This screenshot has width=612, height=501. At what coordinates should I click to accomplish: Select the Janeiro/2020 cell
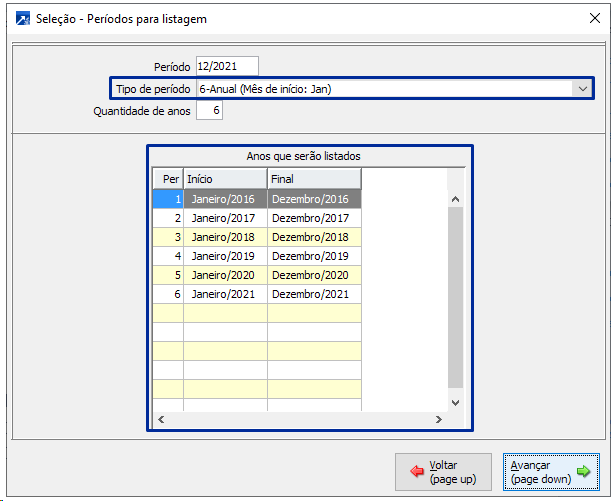(x=224, y=275)
